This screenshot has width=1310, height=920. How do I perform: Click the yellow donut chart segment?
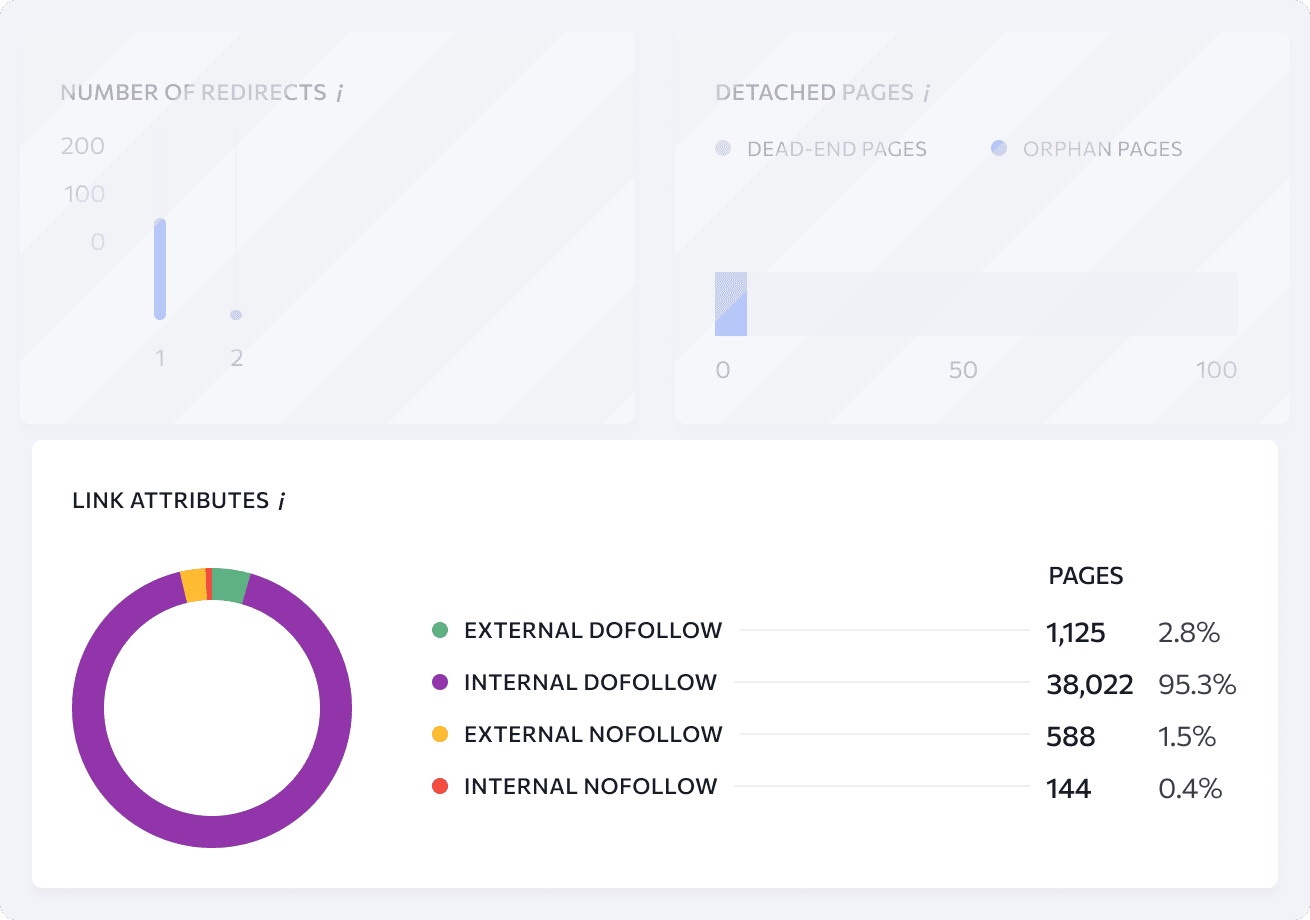193,585
